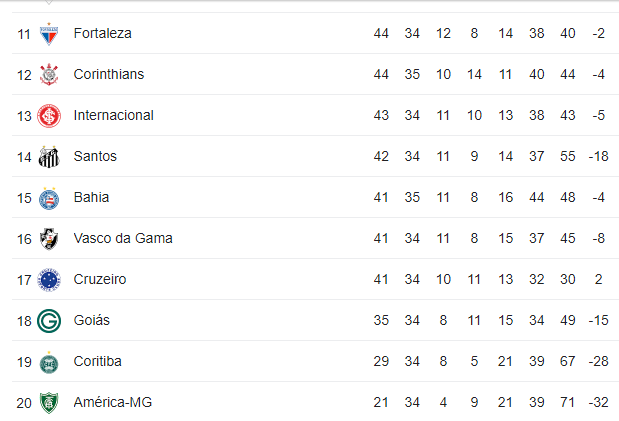Open the Fortaleza team name link
Viewport: 619px width, 421px height.
102,34
